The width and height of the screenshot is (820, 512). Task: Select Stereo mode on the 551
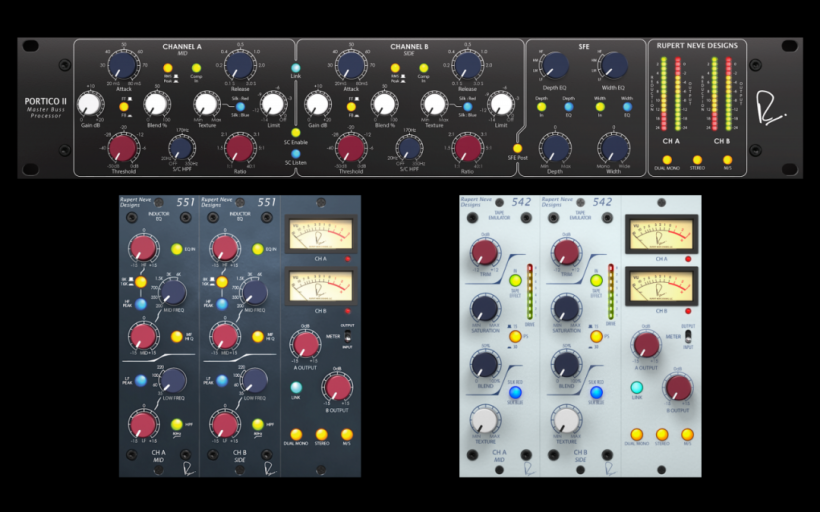pos(322,434)
